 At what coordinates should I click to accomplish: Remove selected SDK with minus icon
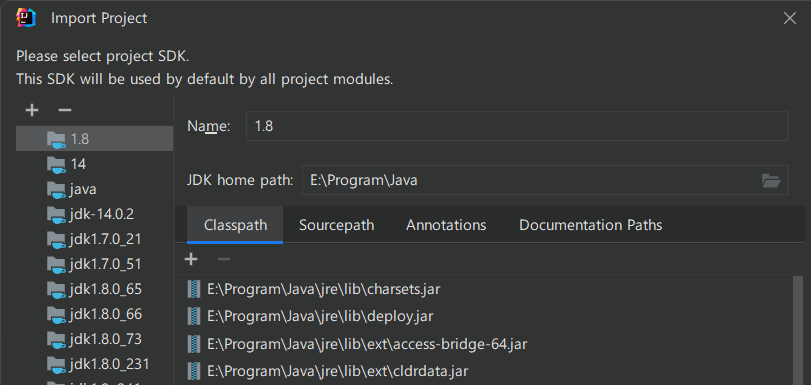pos(65,110)
